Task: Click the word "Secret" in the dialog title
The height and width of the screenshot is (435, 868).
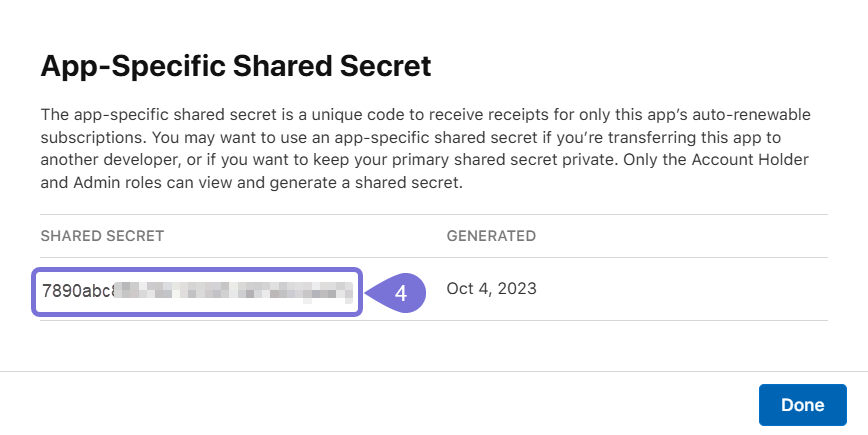Action: click(383, 67)
